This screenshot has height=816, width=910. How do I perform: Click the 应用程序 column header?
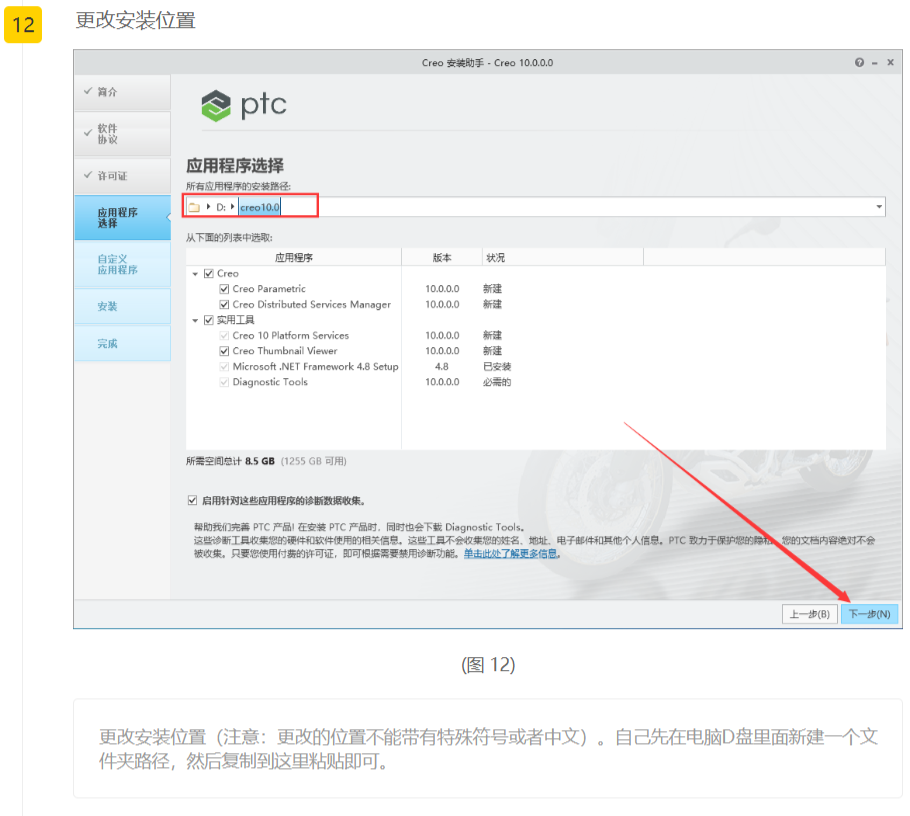pos(294,258)
